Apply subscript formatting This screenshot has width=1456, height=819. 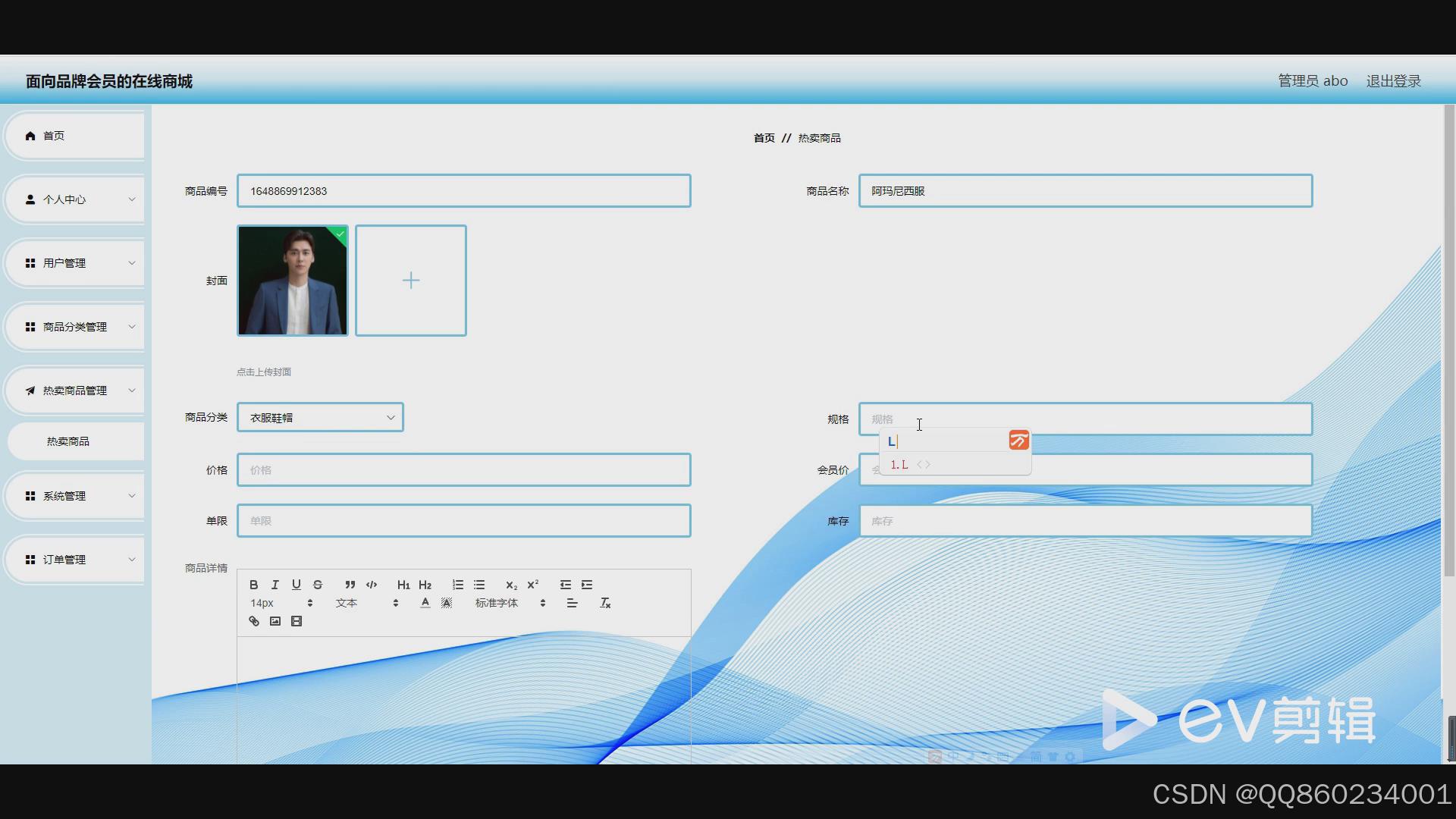pyautogui.click(x=511, y=585)
